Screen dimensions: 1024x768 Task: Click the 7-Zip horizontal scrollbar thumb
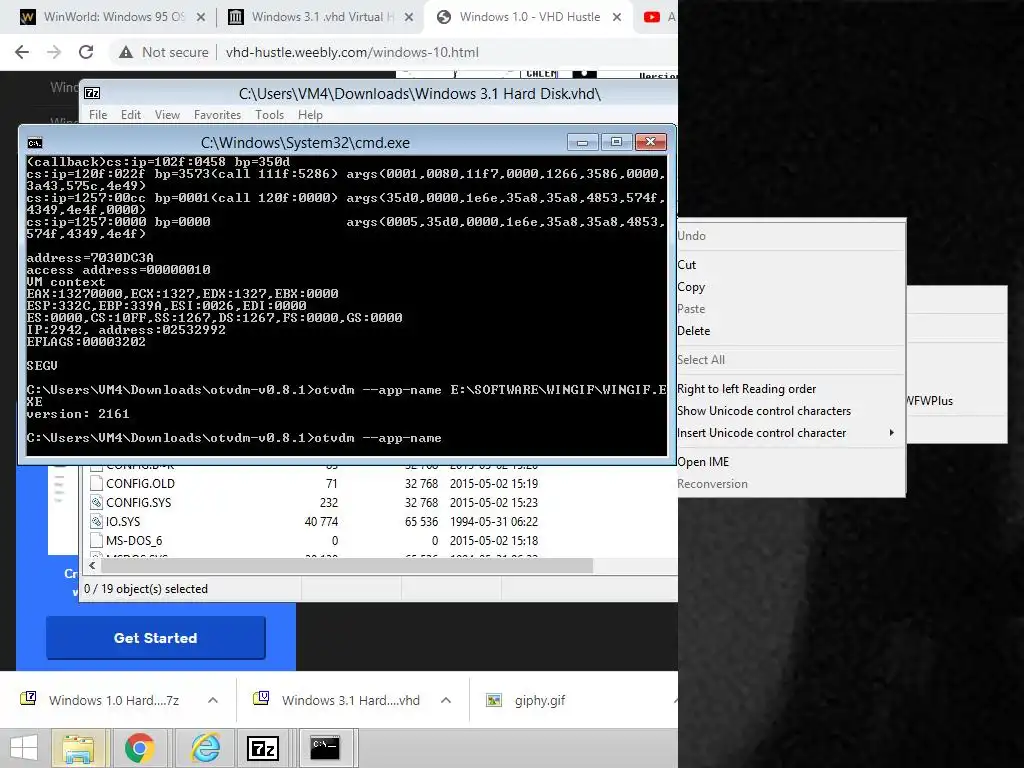346,566
